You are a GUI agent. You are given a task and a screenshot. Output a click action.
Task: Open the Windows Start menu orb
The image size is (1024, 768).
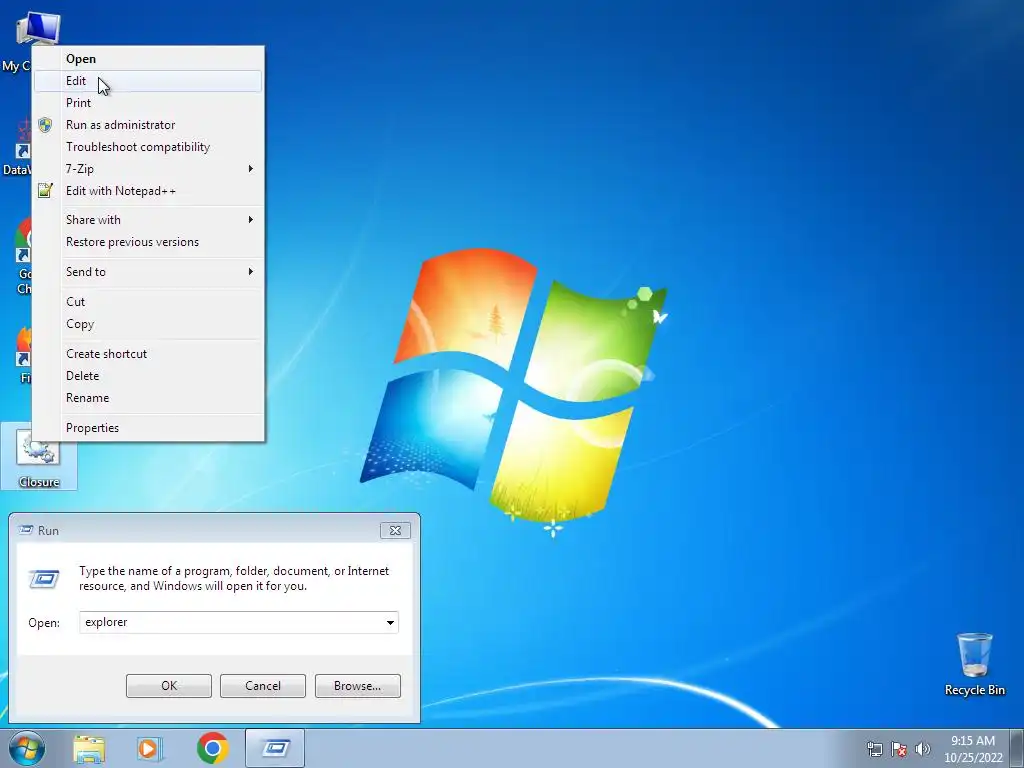coord(27,748)
